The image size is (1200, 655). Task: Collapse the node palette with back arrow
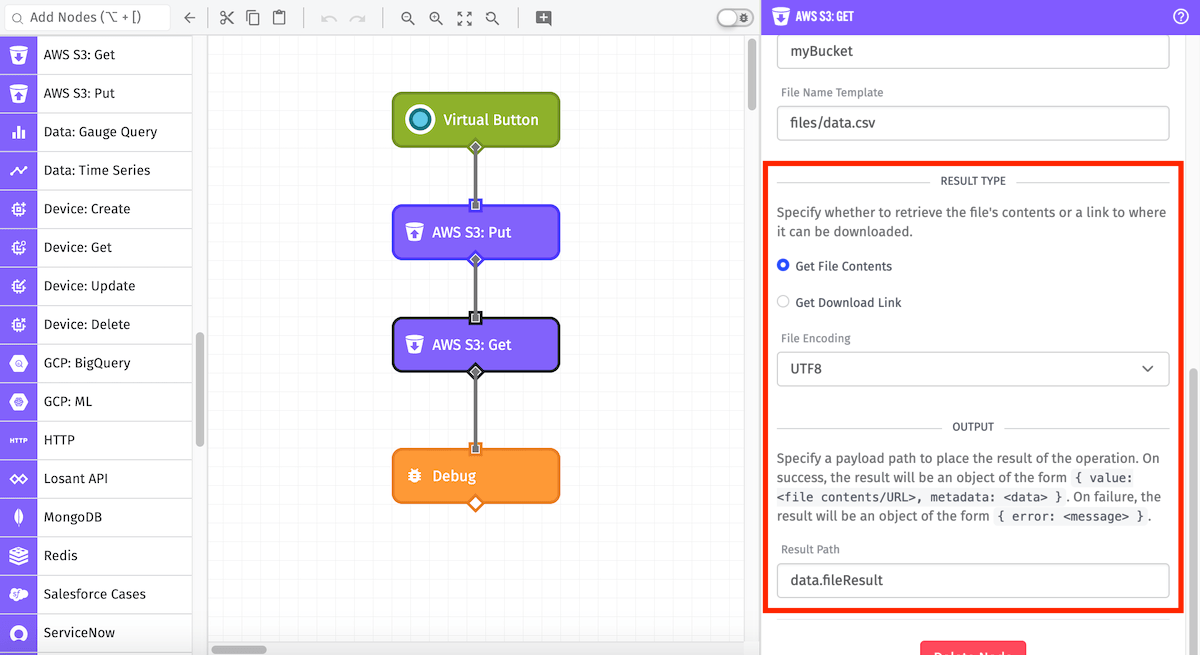click(x=190, y=18)
